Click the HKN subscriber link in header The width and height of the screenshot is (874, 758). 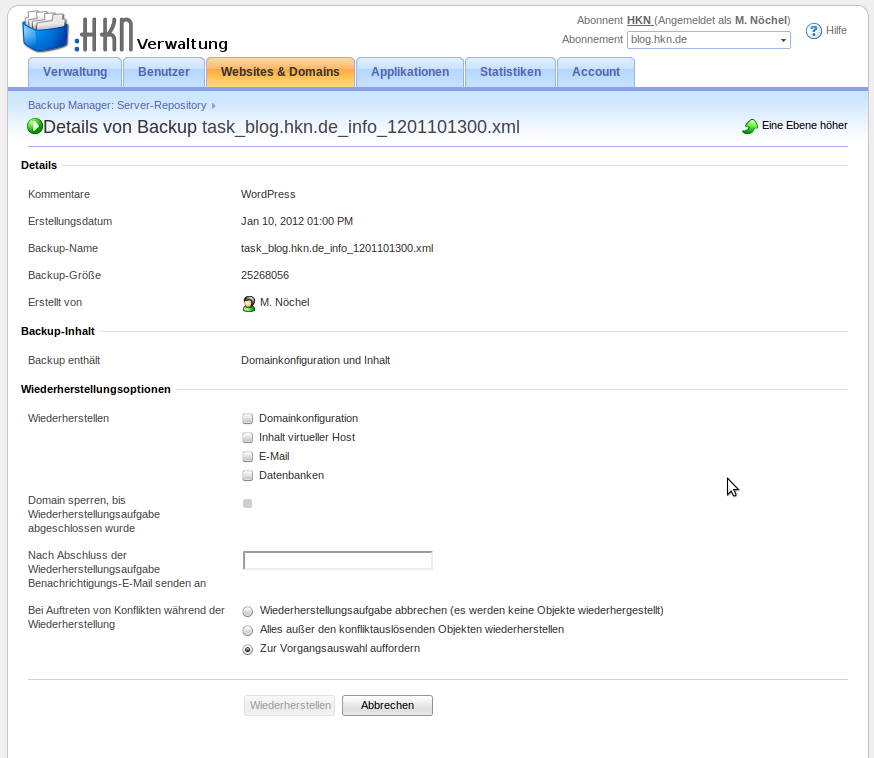click(639, 20)
